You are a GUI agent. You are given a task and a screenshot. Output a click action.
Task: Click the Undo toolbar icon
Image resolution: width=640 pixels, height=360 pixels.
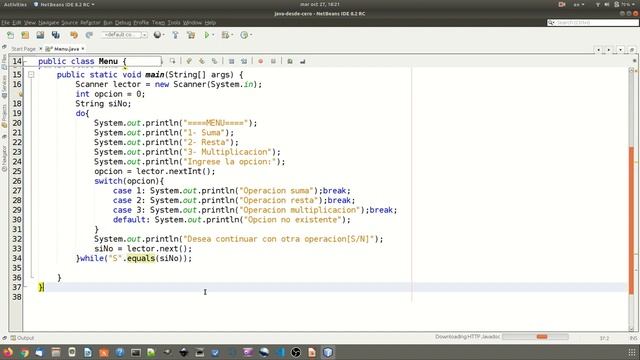click(x=74, y=36)
